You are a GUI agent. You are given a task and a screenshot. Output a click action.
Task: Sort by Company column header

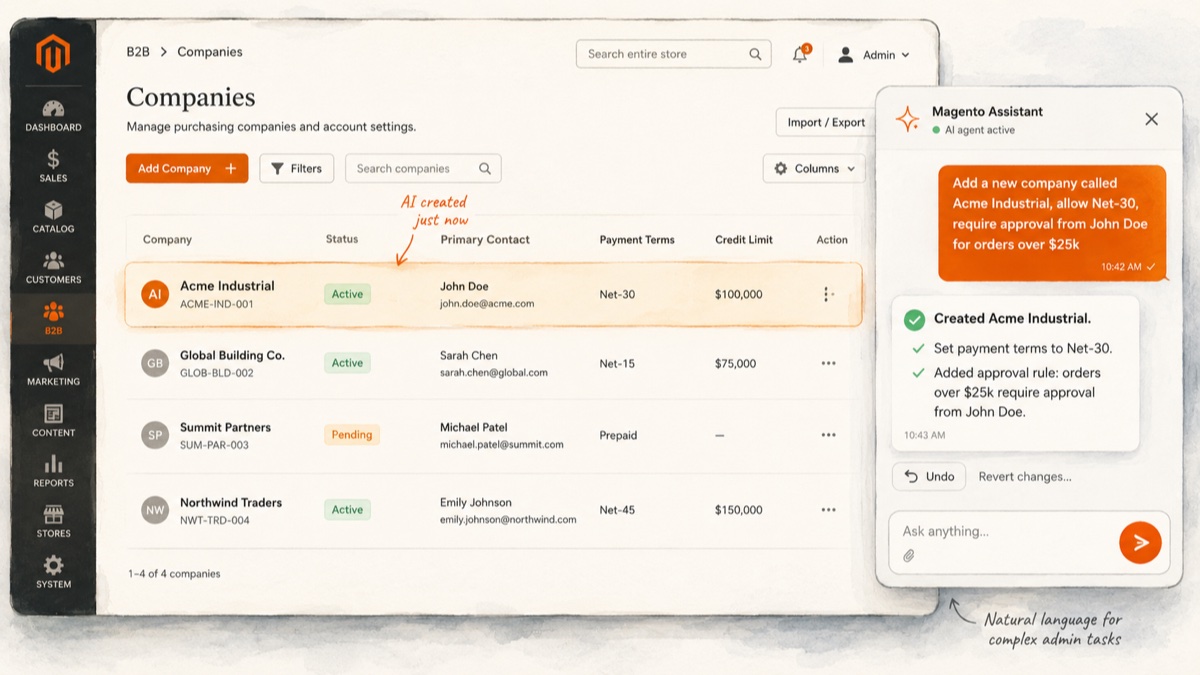click(167, 240)
